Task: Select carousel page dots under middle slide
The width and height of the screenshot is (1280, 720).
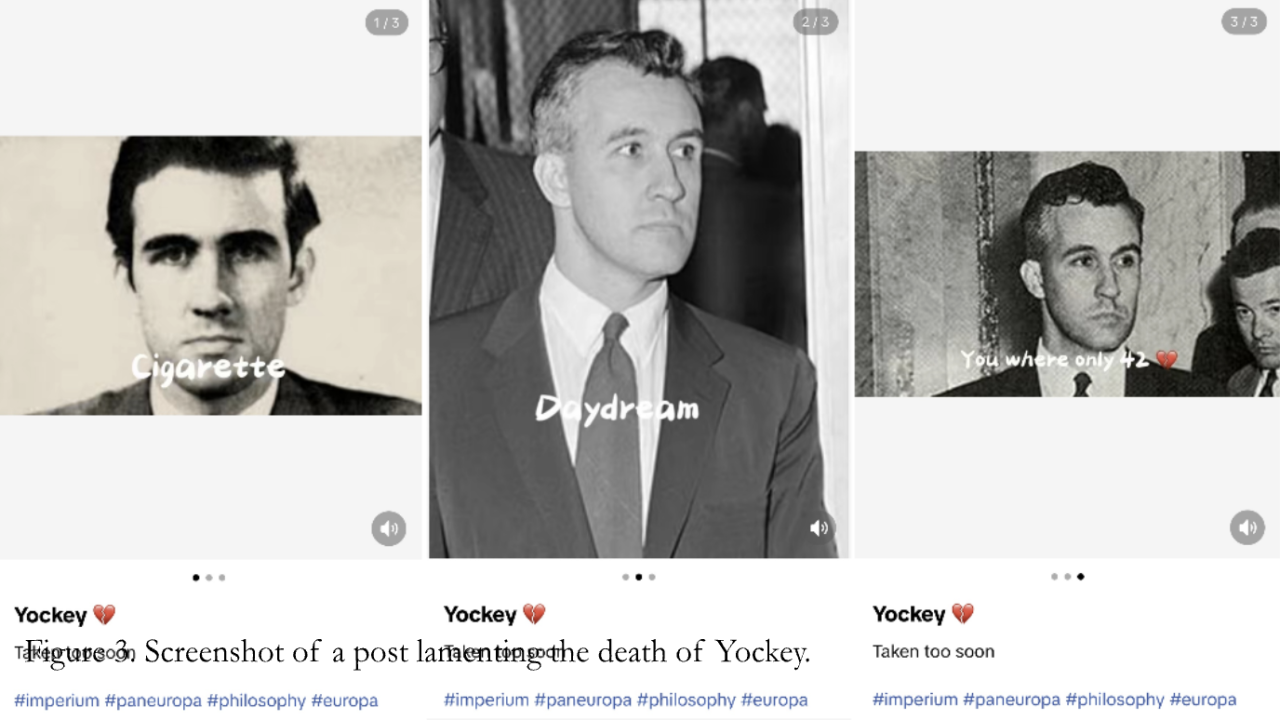Action: coord(638,577)
